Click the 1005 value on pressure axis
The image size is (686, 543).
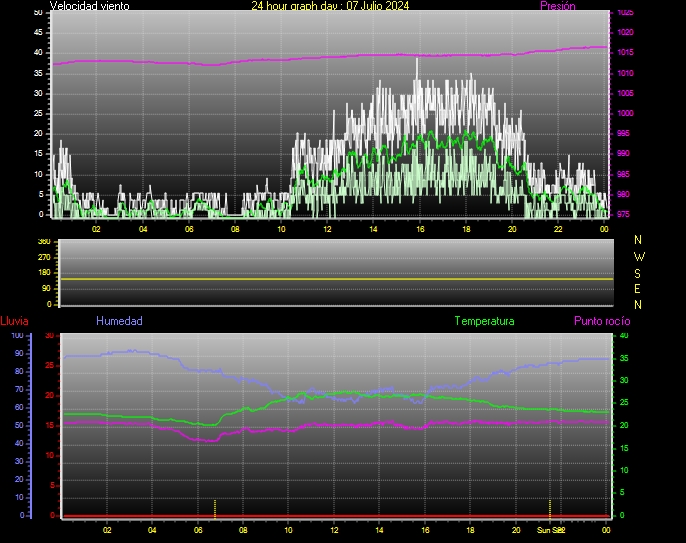click(625, 93)
